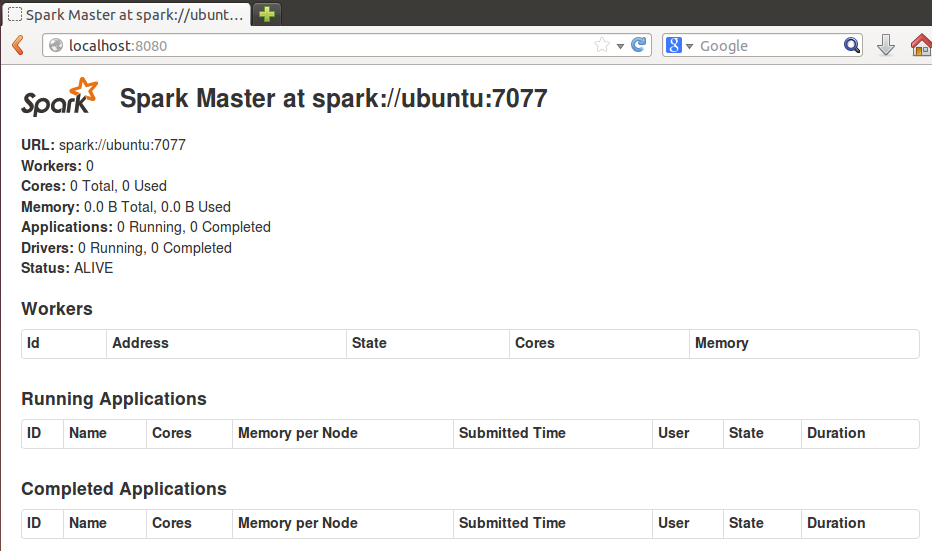Viewport: 932px width, 551px height.
Task: Click the Memory: 0.0 B Total line
Action: 126,207
